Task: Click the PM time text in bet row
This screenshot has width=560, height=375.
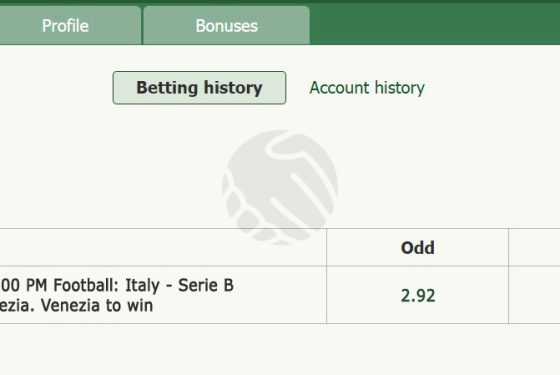Action: coord(36,285)
